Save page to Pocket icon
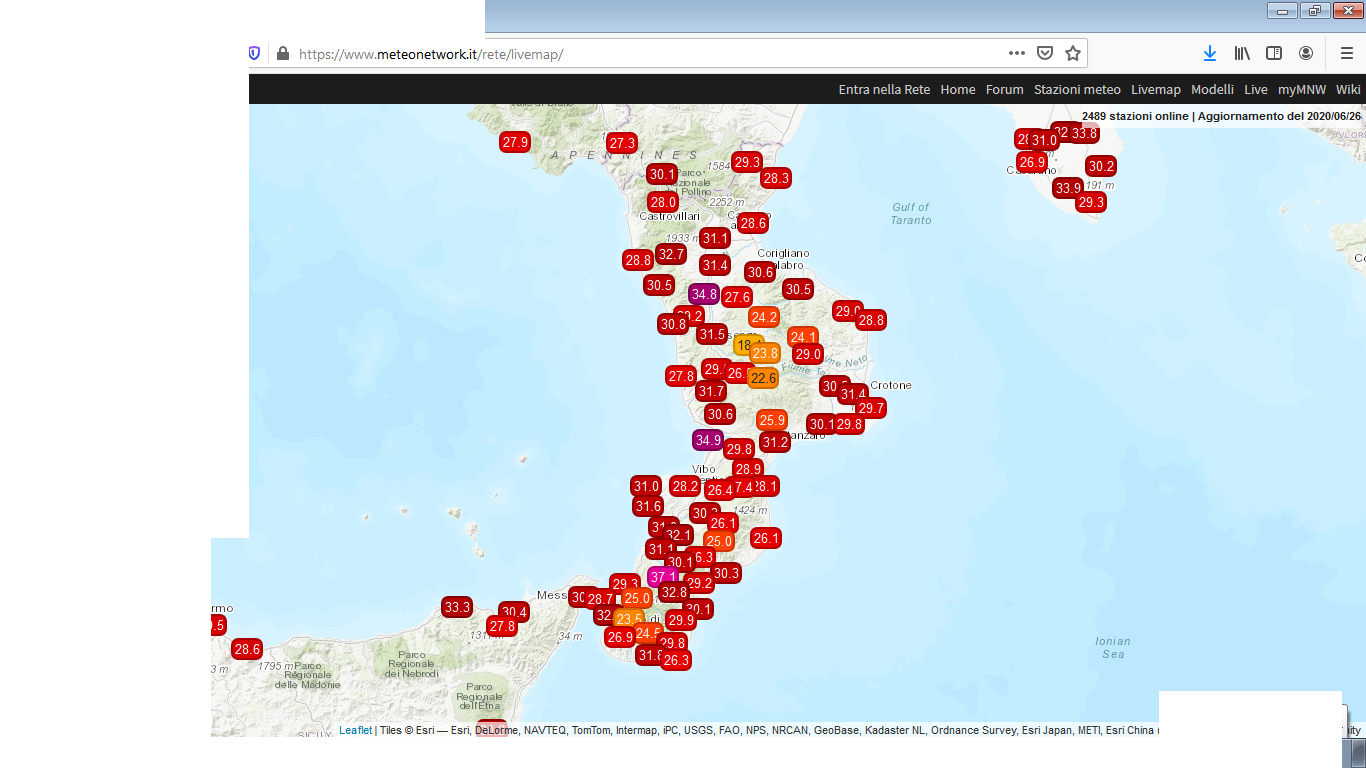Screen dimensions: 1366x768 pyautogui.click(x=1045, y=53)
